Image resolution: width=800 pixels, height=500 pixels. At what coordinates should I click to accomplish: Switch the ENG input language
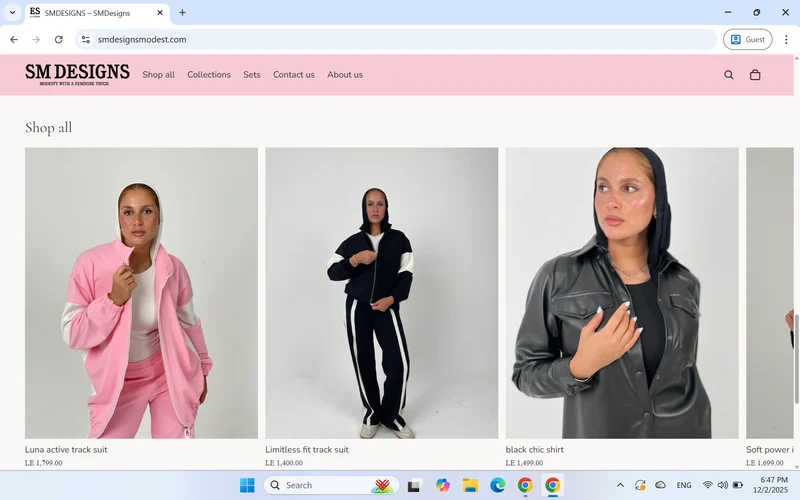point(684,485)
